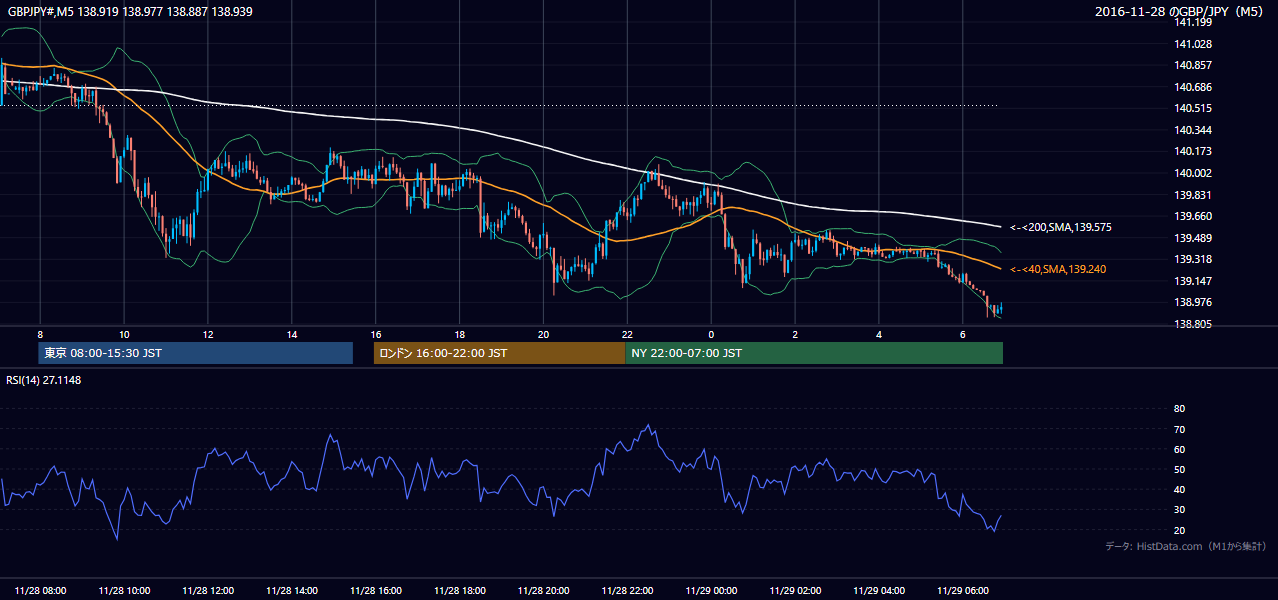Viewport: 1278px width, 600px height.
Task: Click the RSI 40 level label
Action: point(1179,489)
